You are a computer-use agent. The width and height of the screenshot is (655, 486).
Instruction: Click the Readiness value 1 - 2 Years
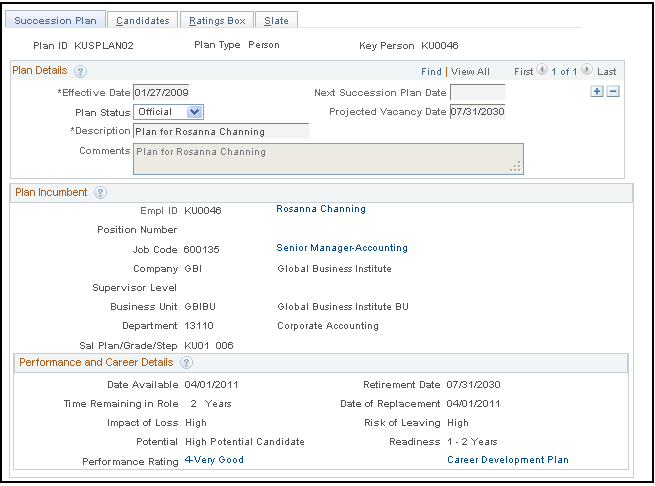[472, 442]
